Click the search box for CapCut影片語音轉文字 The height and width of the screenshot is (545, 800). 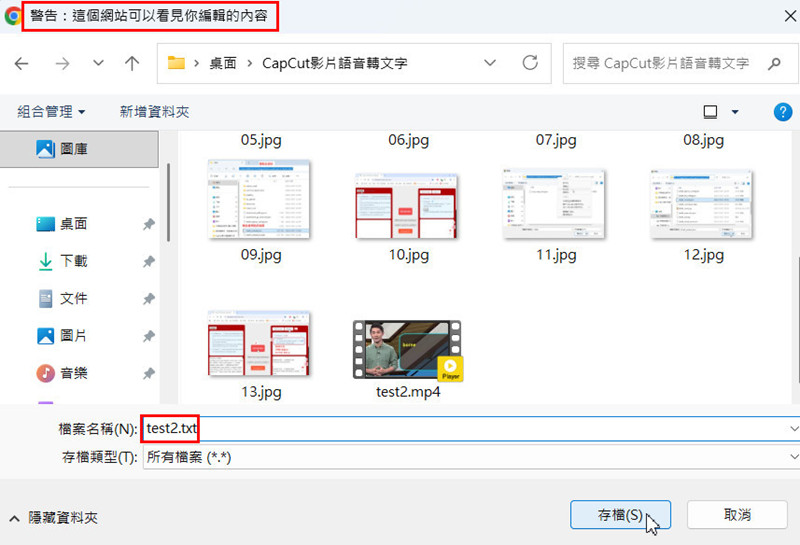coord(660,63)
